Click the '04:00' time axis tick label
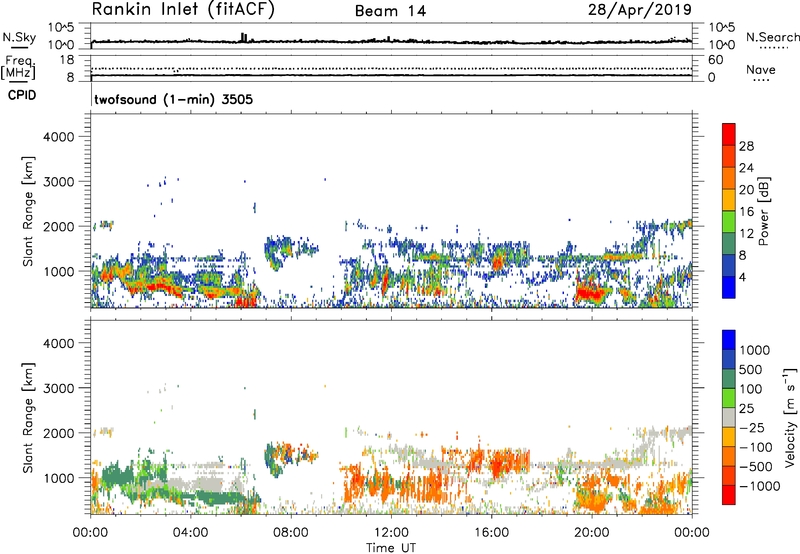This screenshot has height=554, width=800. [190, 533]
